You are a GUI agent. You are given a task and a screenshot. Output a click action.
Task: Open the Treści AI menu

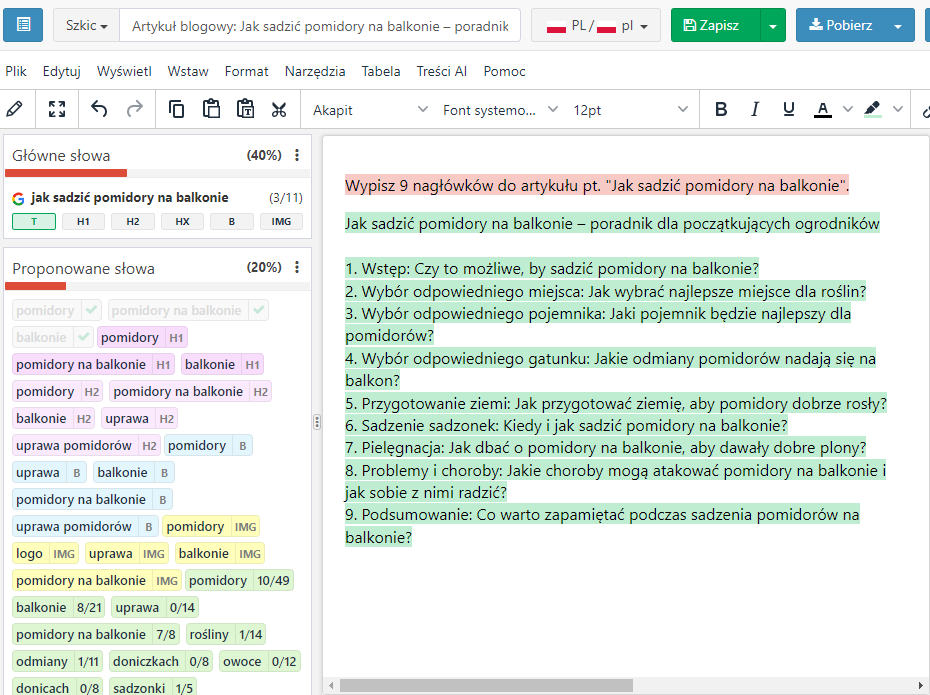(x=442, y=71)
